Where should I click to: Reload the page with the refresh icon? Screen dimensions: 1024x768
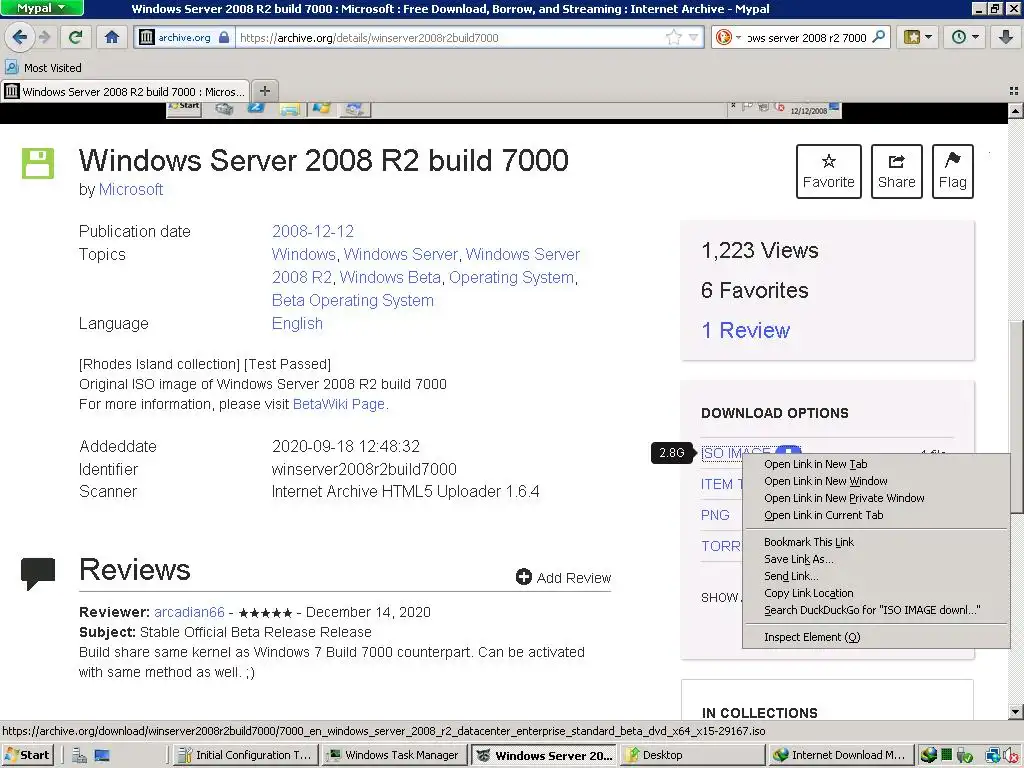[76, 37]
